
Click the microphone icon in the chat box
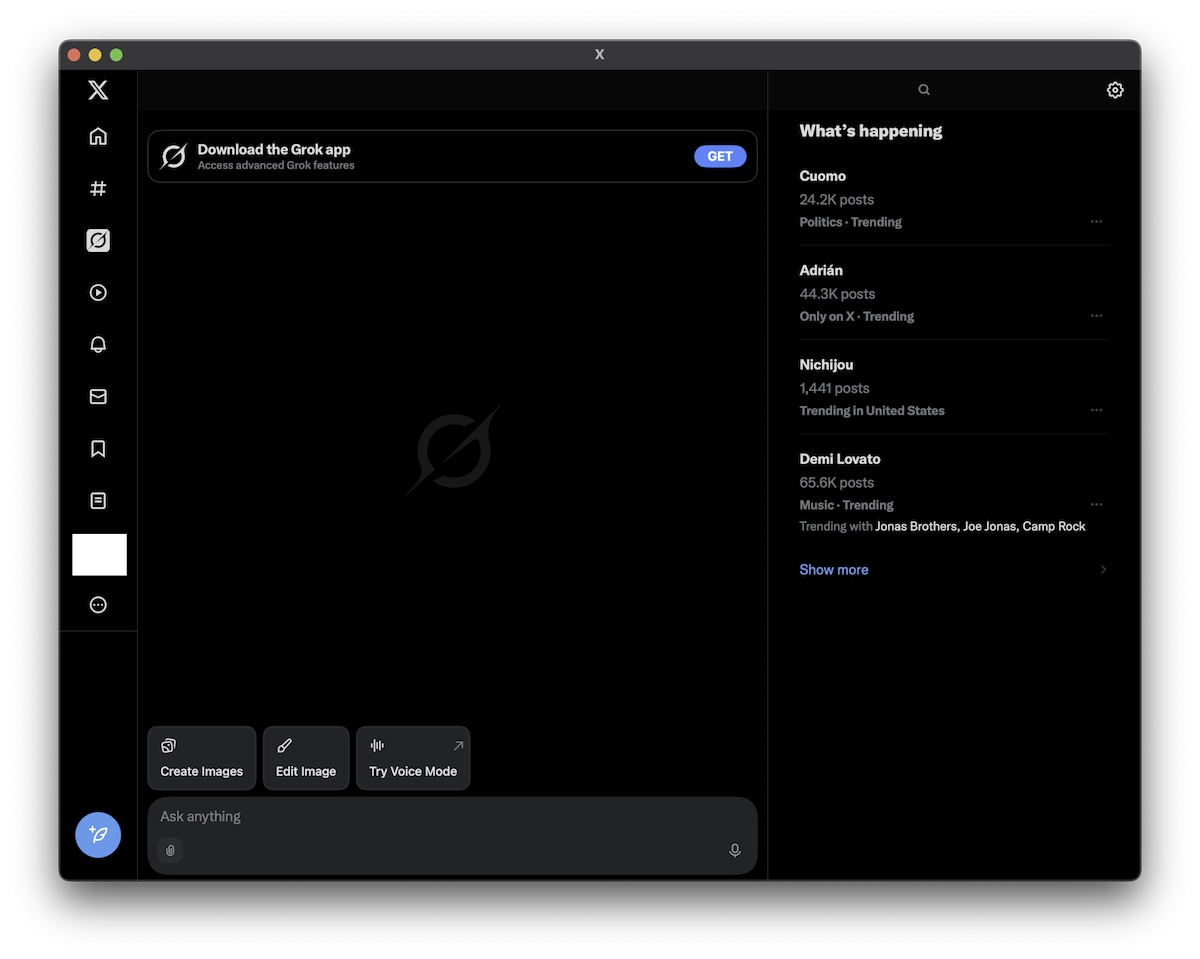click(734, 850)
